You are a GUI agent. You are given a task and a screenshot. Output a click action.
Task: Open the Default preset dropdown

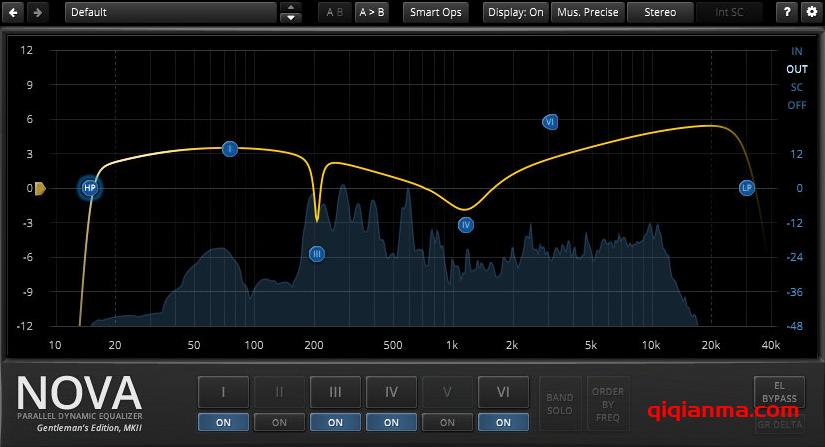pos(170,12)
